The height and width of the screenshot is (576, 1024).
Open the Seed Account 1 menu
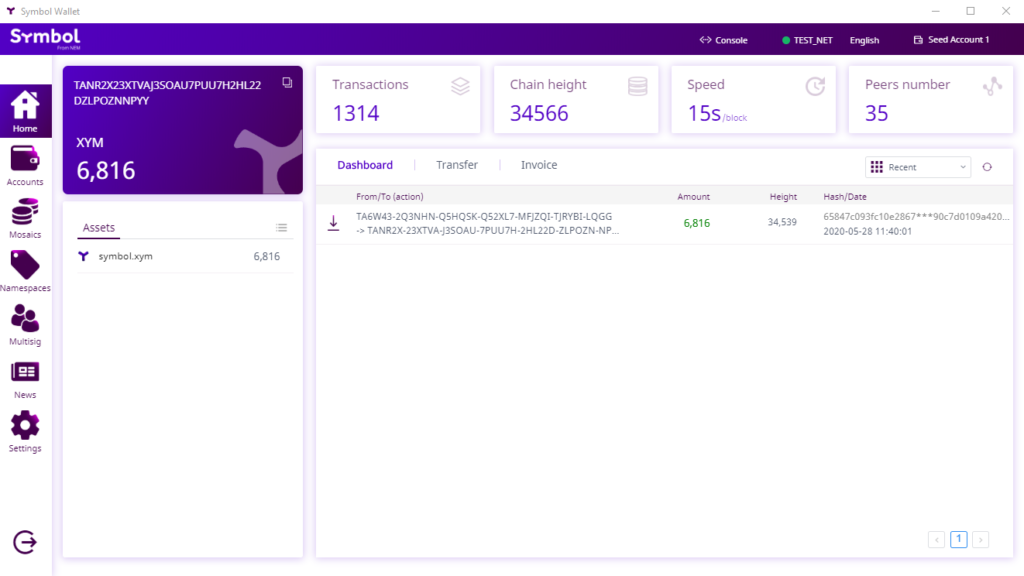point(952,40)
